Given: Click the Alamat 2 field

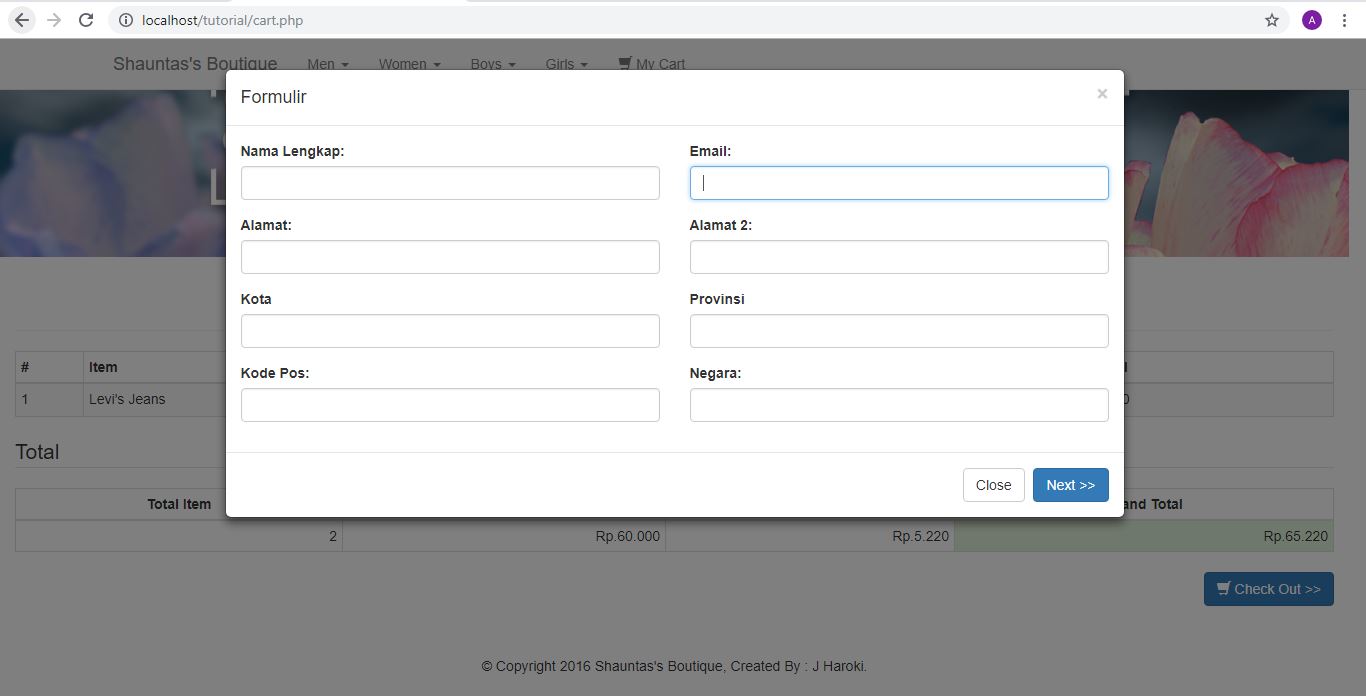Looking at the screenshot, I should click(899, 257).
